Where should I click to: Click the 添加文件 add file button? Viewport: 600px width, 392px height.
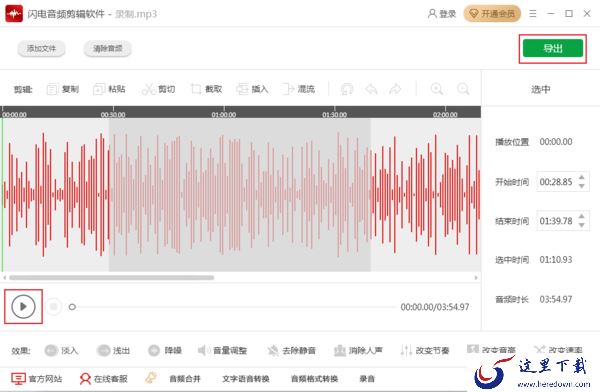(41, 49)
